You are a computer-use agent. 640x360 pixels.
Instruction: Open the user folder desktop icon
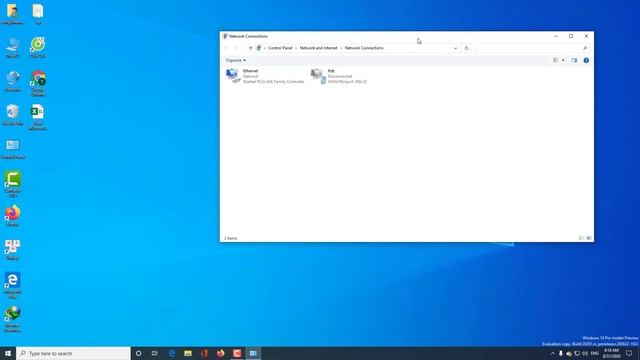click(x=13, y=14)
